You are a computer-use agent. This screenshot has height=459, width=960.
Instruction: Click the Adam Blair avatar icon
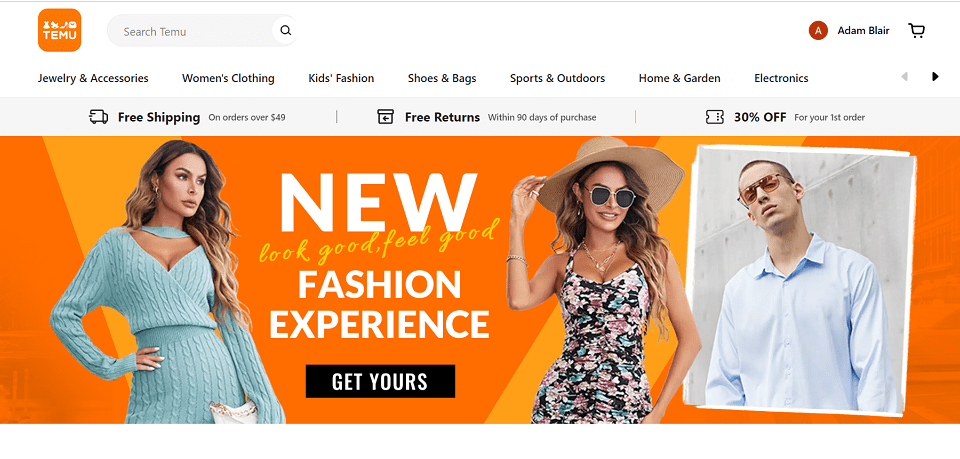point(818,31)
